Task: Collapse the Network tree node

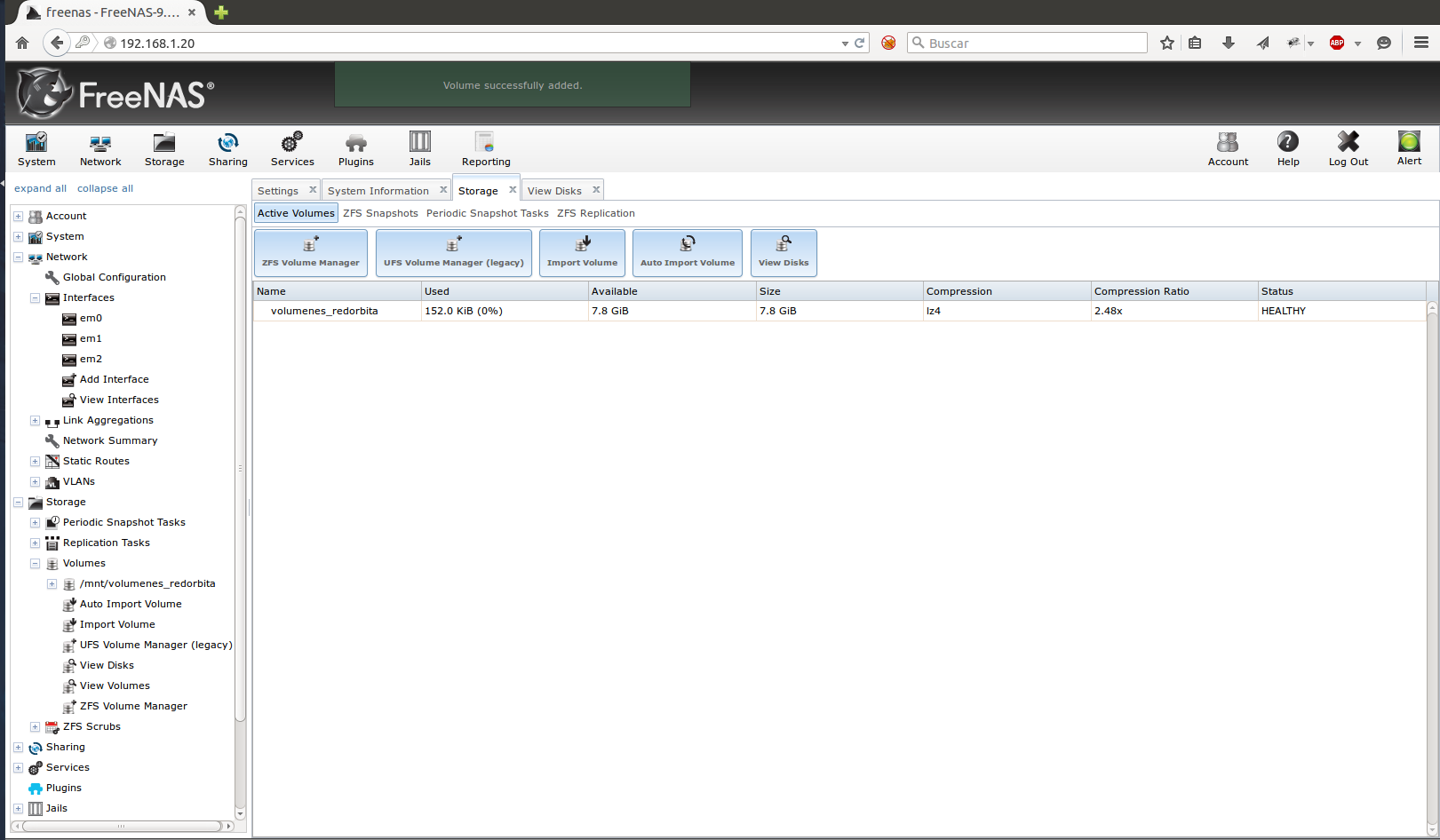Action: click(x=18, y=258)
